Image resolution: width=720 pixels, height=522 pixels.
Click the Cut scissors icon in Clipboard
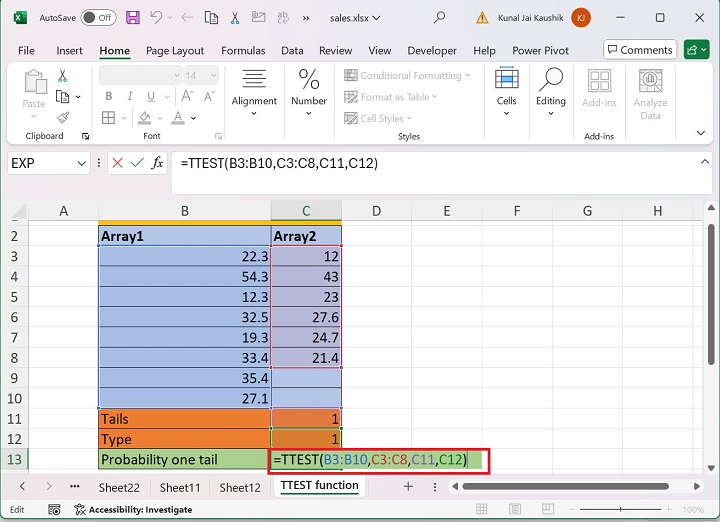coord(63,76)
